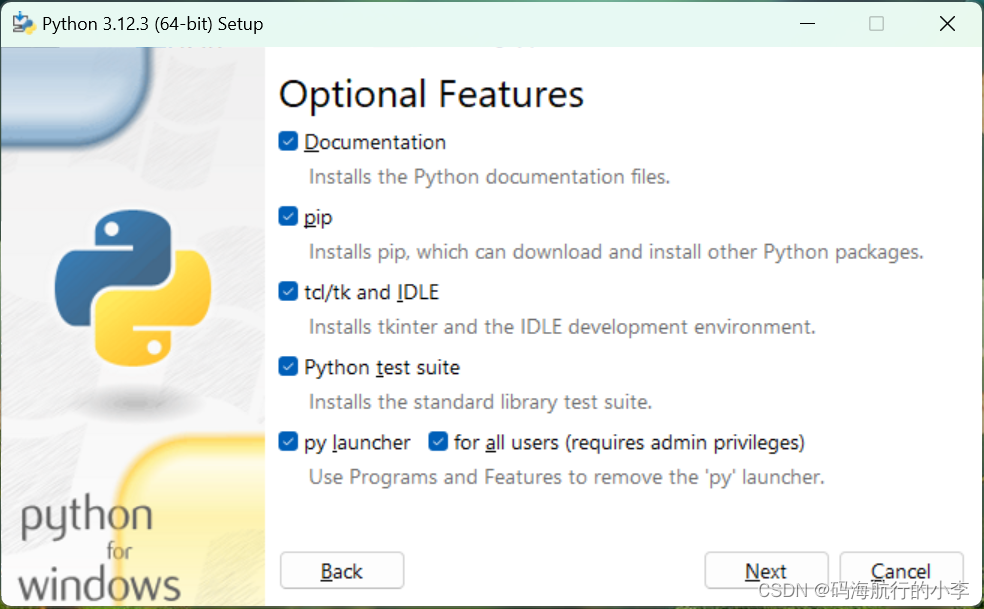The width and height of the screenshot is (984, 609).
Task: Click the tcl/tk and IDLE label
Action: coord(372,293)
